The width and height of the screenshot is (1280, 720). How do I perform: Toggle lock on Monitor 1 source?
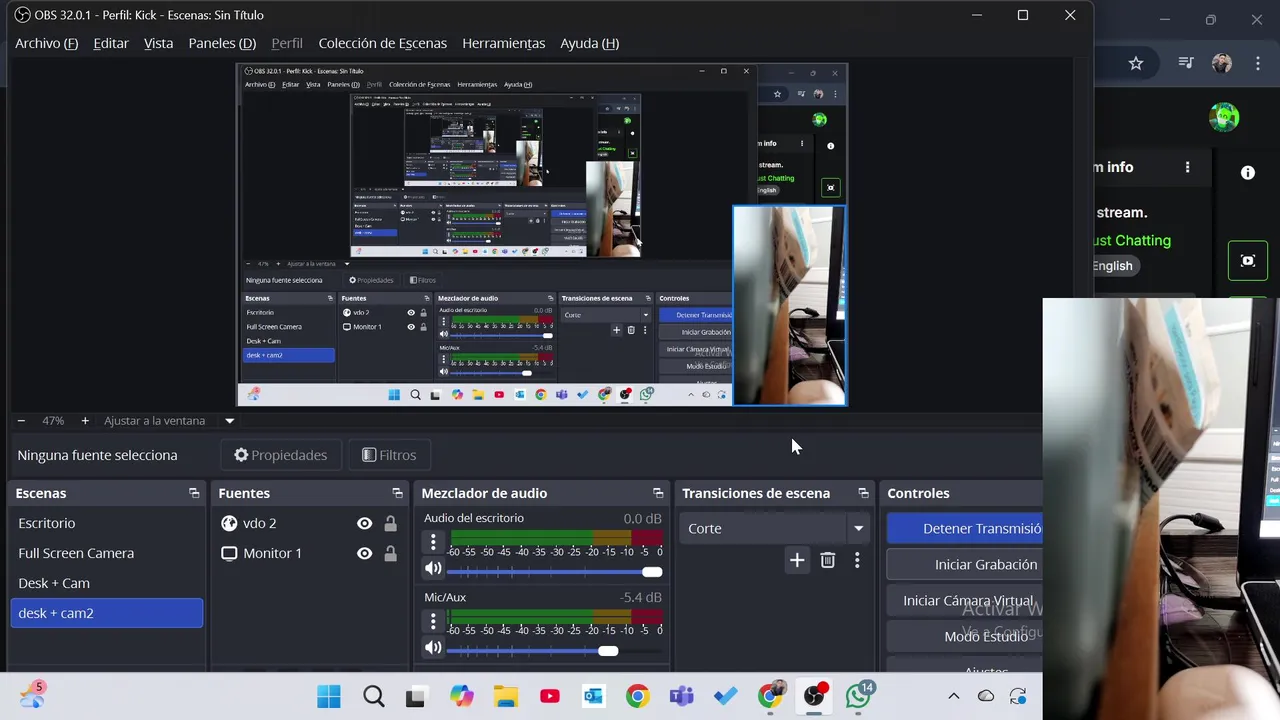coord(390,553)
